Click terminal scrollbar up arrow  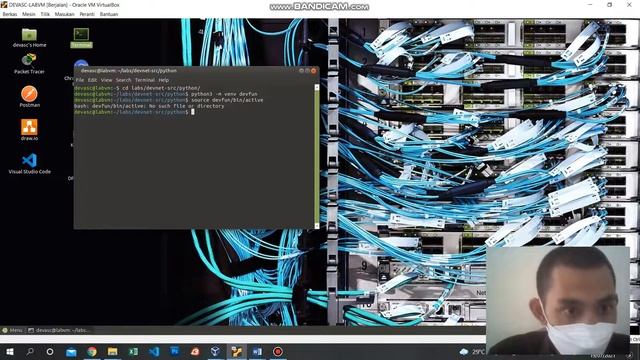coord(317,87)
